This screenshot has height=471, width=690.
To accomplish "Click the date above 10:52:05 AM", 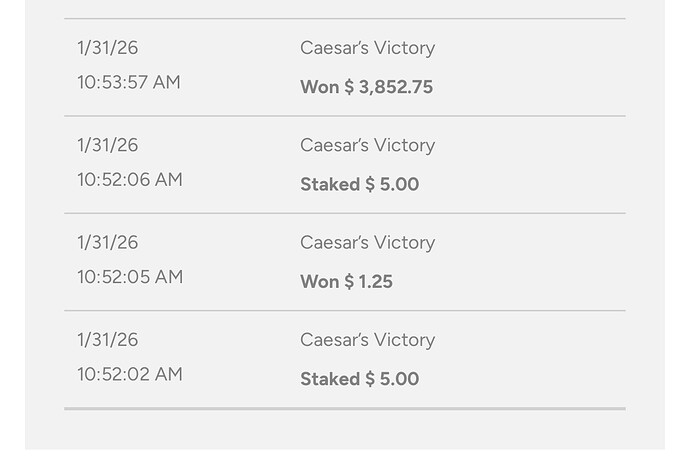I will pyautogui.click(x=107, y=242).
